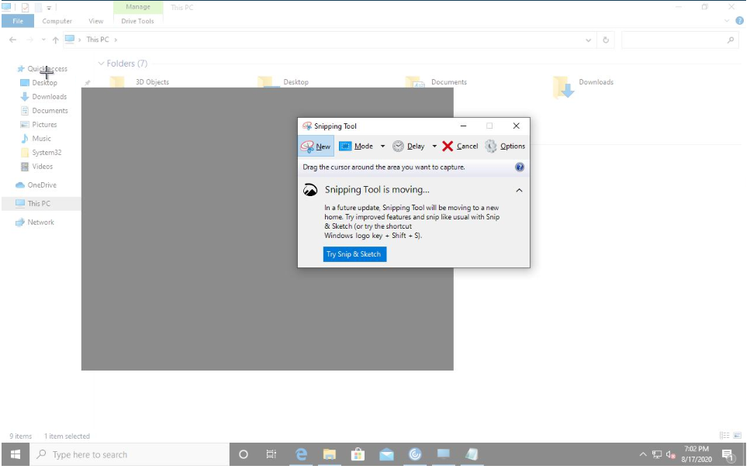The height and width of the screenshot is (469, 750).
Task: Open the Windows Start menu
Action: pos(15,454)
